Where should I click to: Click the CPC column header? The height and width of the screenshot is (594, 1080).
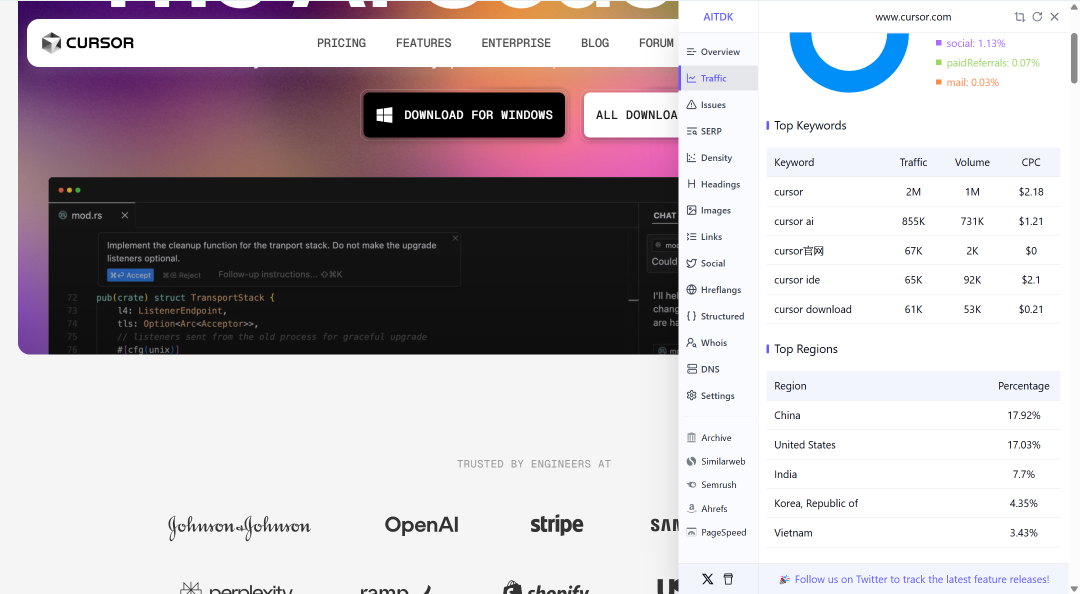1031,162
